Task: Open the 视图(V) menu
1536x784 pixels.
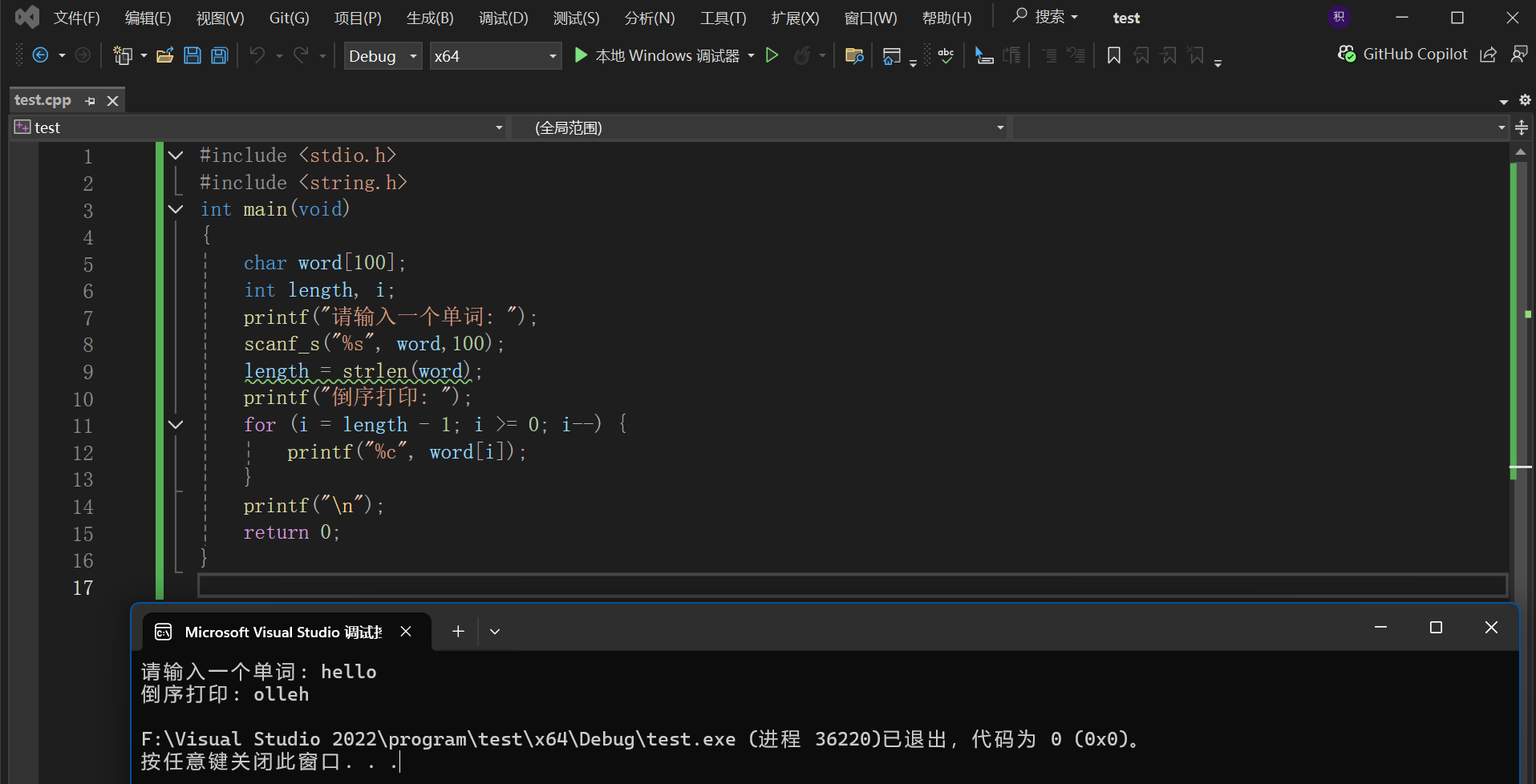Action: (221, 18)
